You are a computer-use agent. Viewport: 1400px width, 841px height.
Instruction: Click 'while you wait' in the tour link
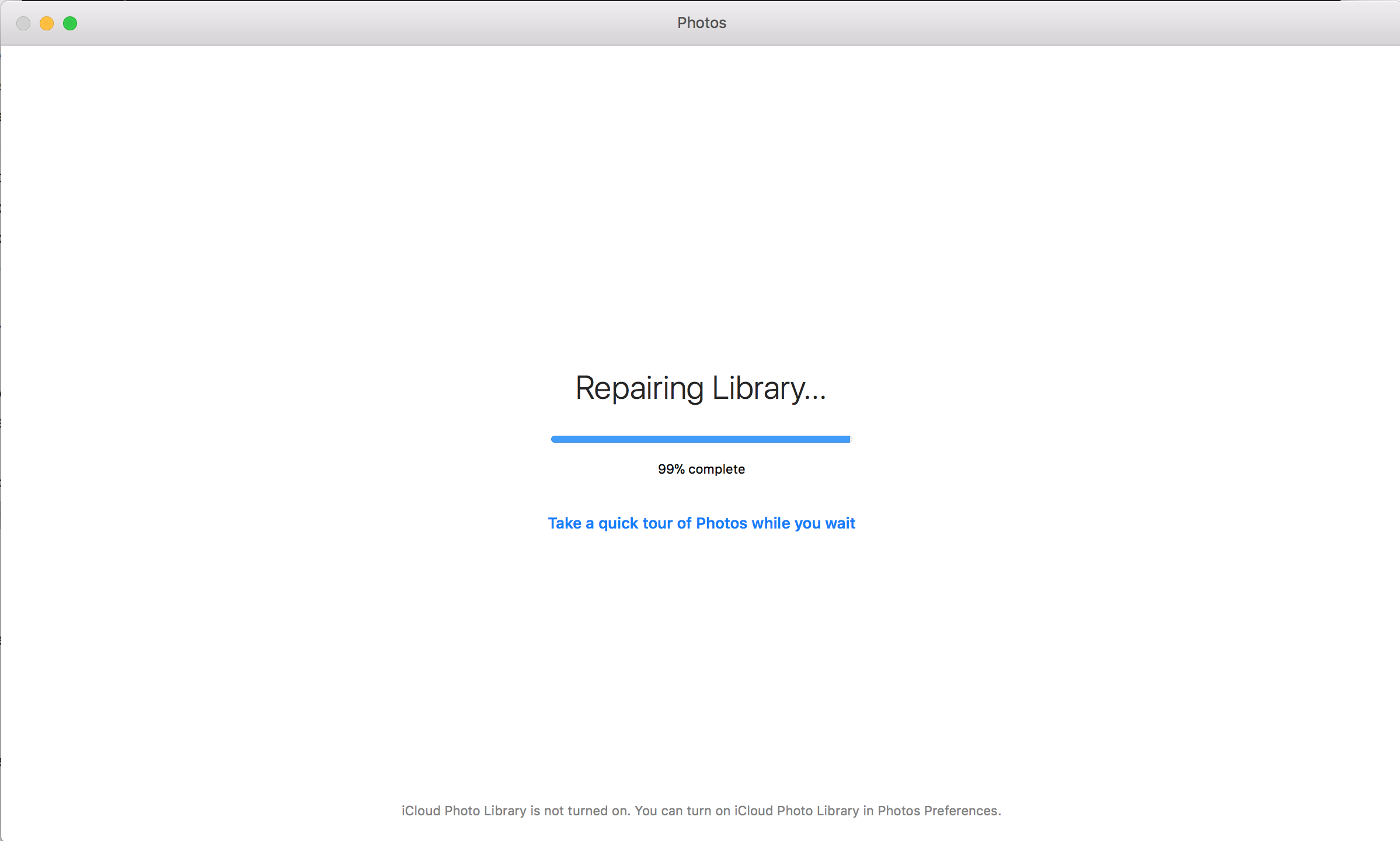[x=803, y=523]
